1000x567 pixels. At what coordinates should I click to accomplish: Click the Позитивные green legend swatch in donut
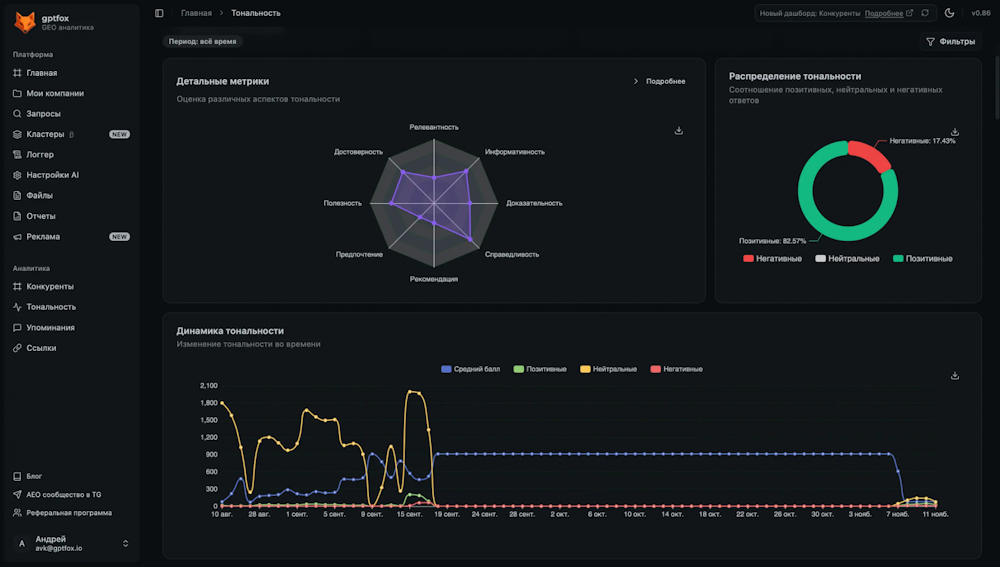point(898,259)
